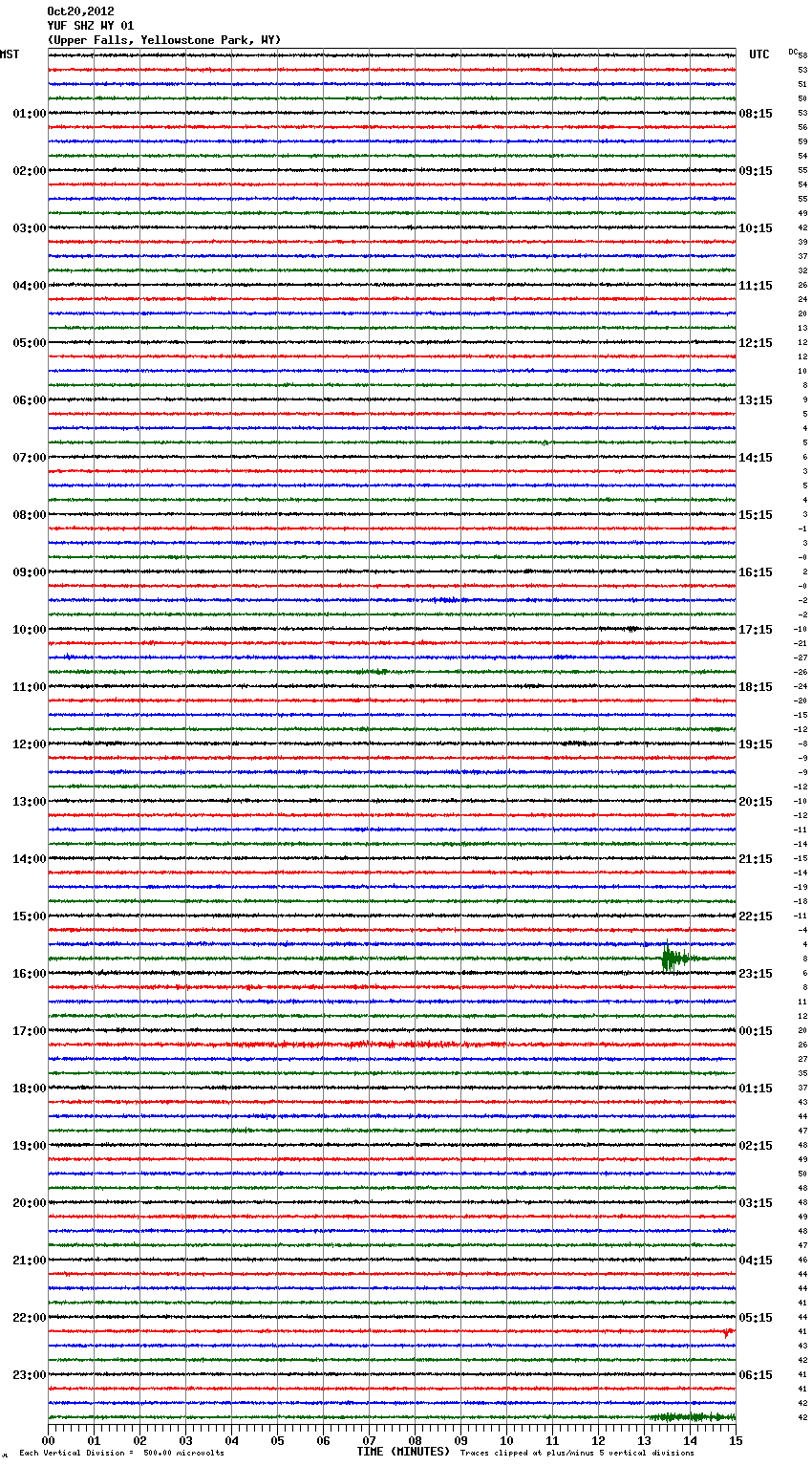The width and height of the screenshot is (812, 1466).
Task: Click the red spike at the end of the 22:15 trace
Action: tap(728, 1331)
